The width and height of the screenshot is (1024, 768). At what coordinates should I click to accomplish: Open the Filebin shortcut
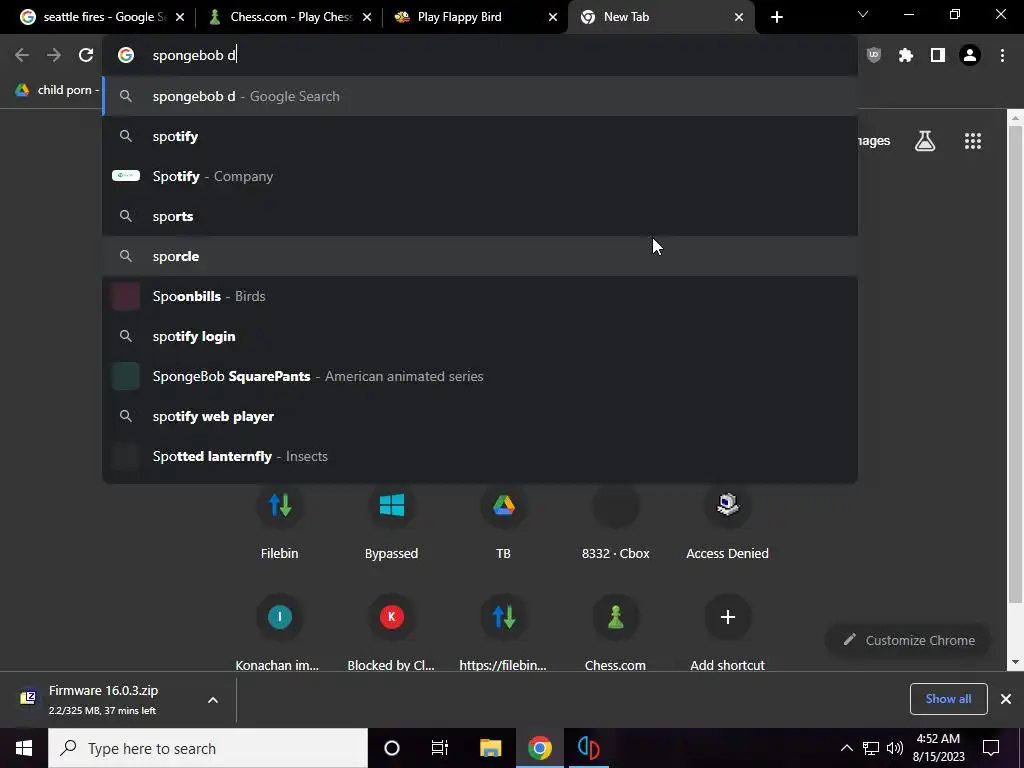pyautogui.click(x=280, y=523)
